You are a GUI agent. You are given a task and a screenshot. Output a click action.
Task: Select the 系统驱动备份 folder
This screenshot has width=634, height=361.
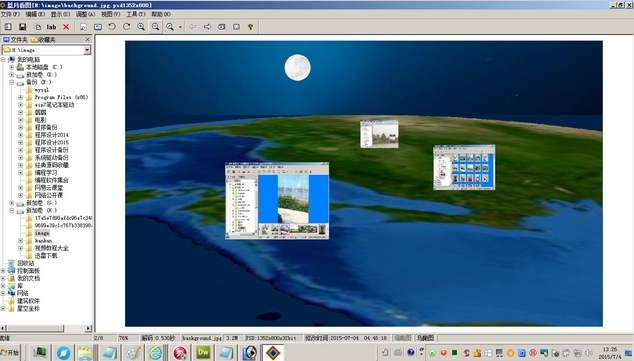[x=51, y=158]
